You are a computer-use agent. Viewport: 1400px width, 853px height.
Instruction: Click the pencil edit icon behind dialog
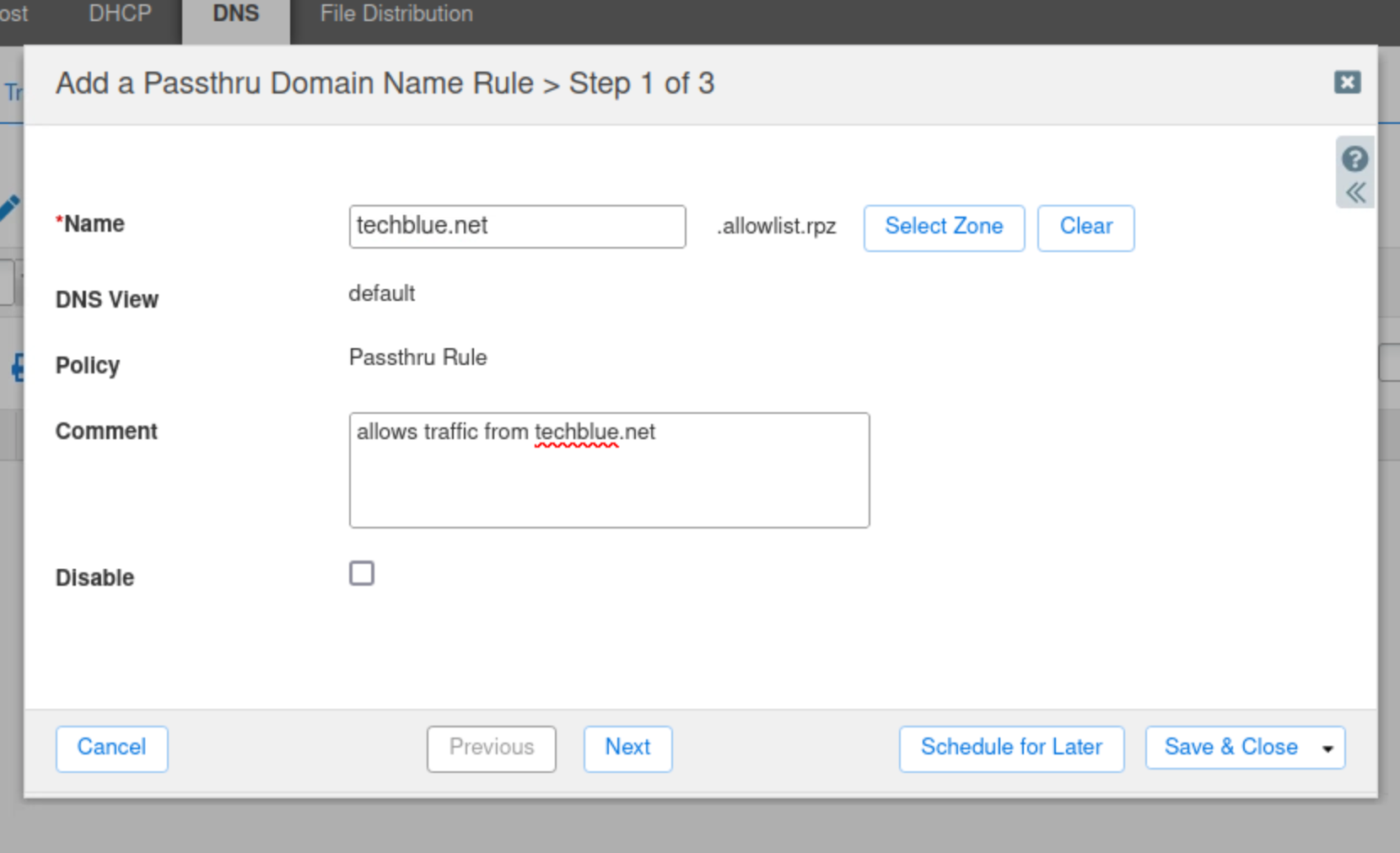(8, 207)
